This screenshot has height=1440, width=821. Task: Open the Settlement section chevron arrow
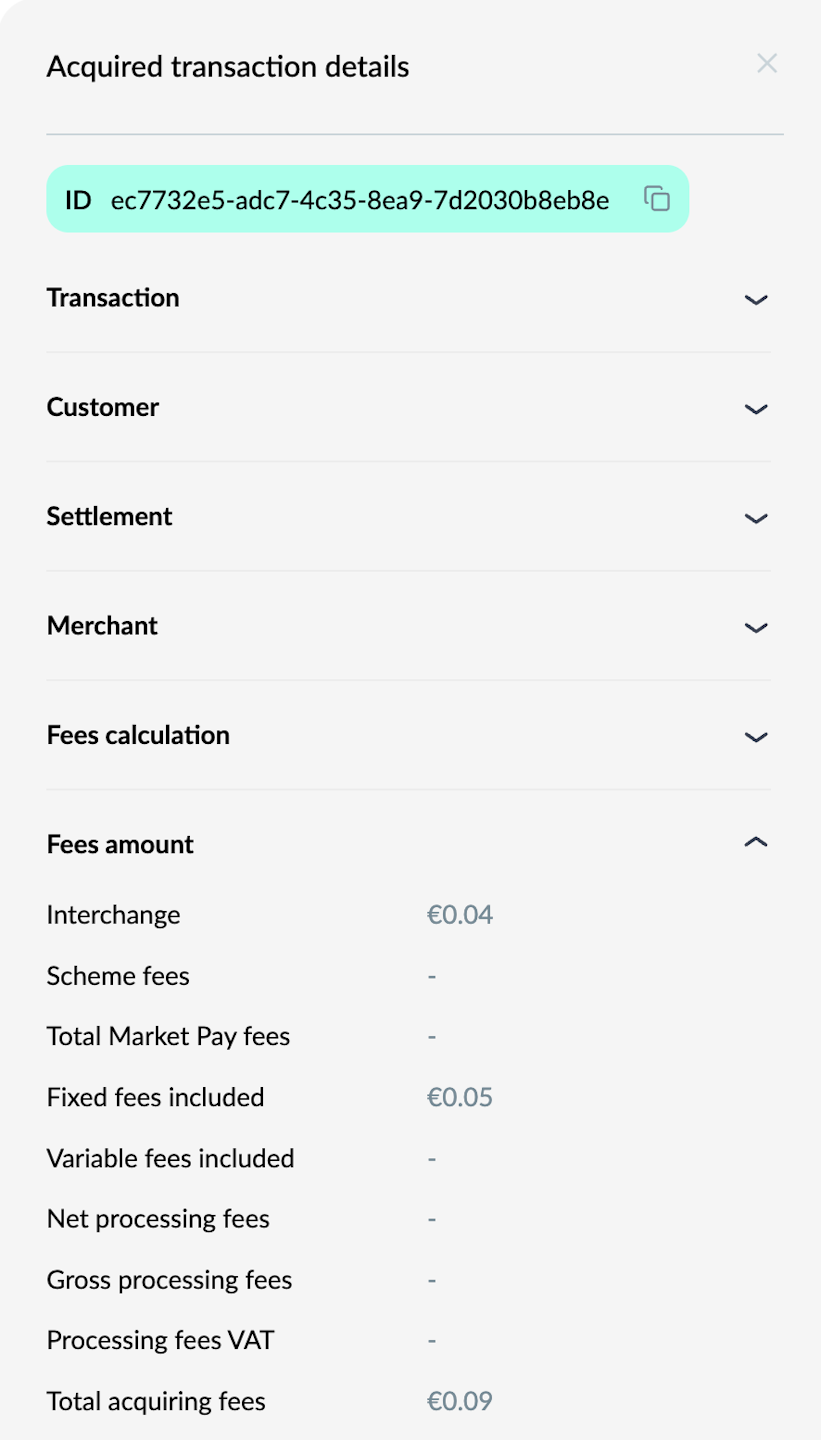756,517
